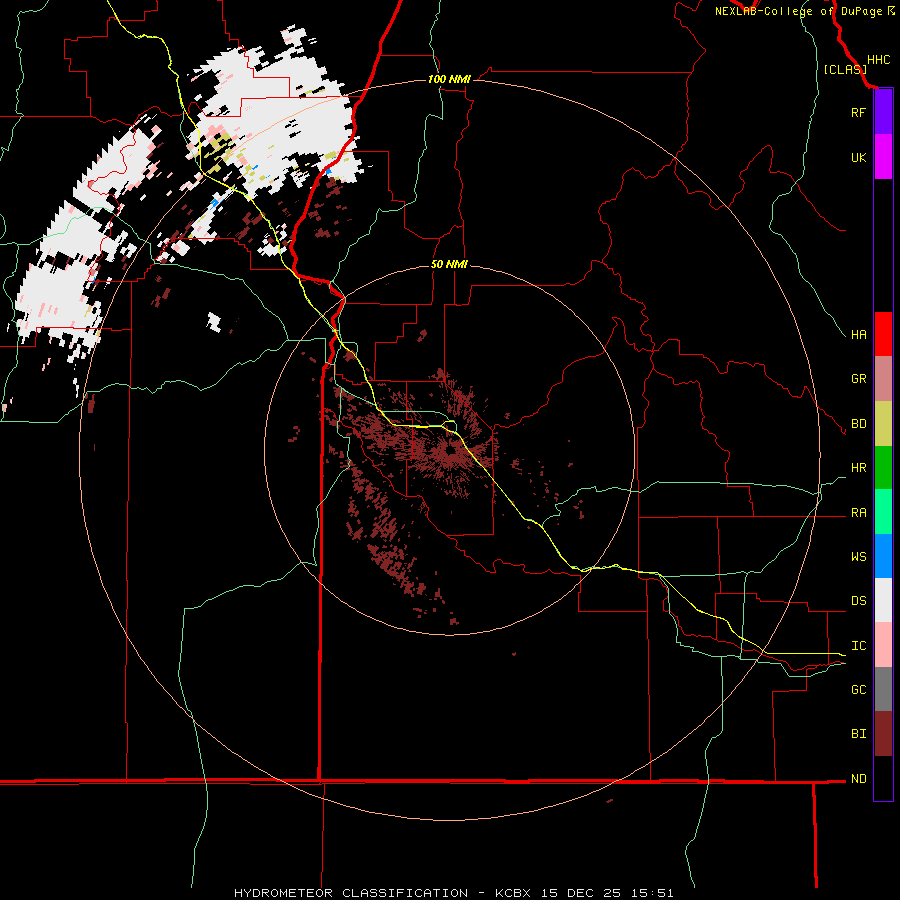Click the HHC product label
The image size is (900, 900).
(878, 60)
